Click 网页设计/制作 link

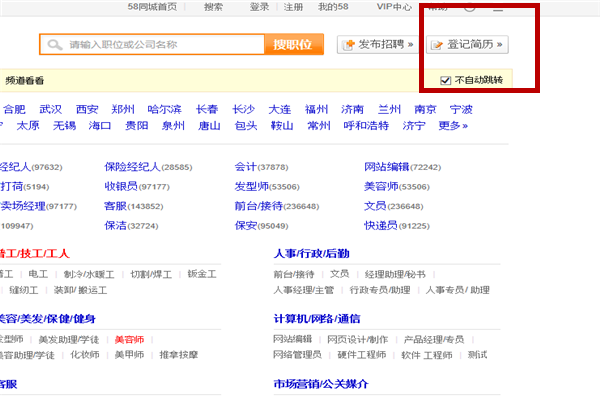point(357,339)
